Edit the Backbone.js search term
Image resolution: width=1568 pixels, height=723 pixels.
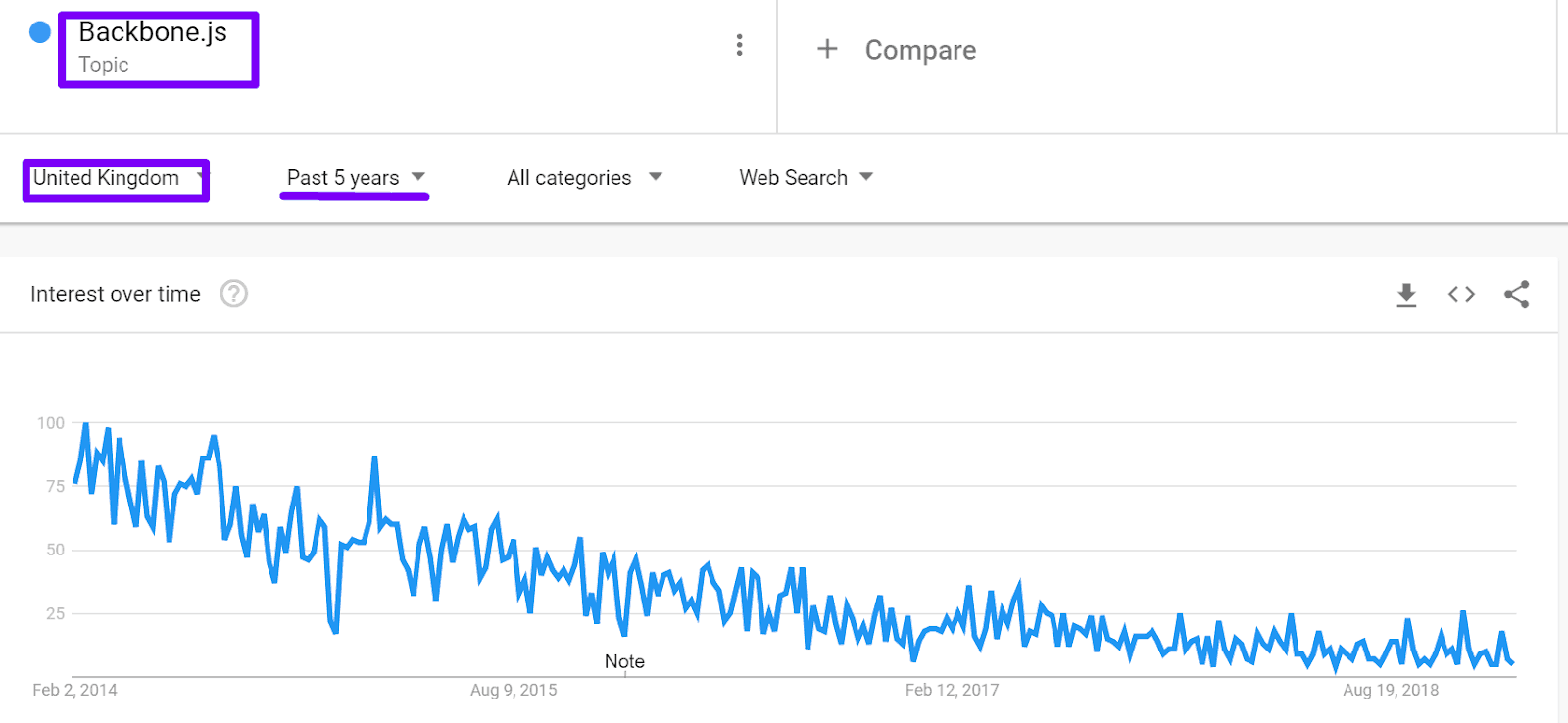153,33
